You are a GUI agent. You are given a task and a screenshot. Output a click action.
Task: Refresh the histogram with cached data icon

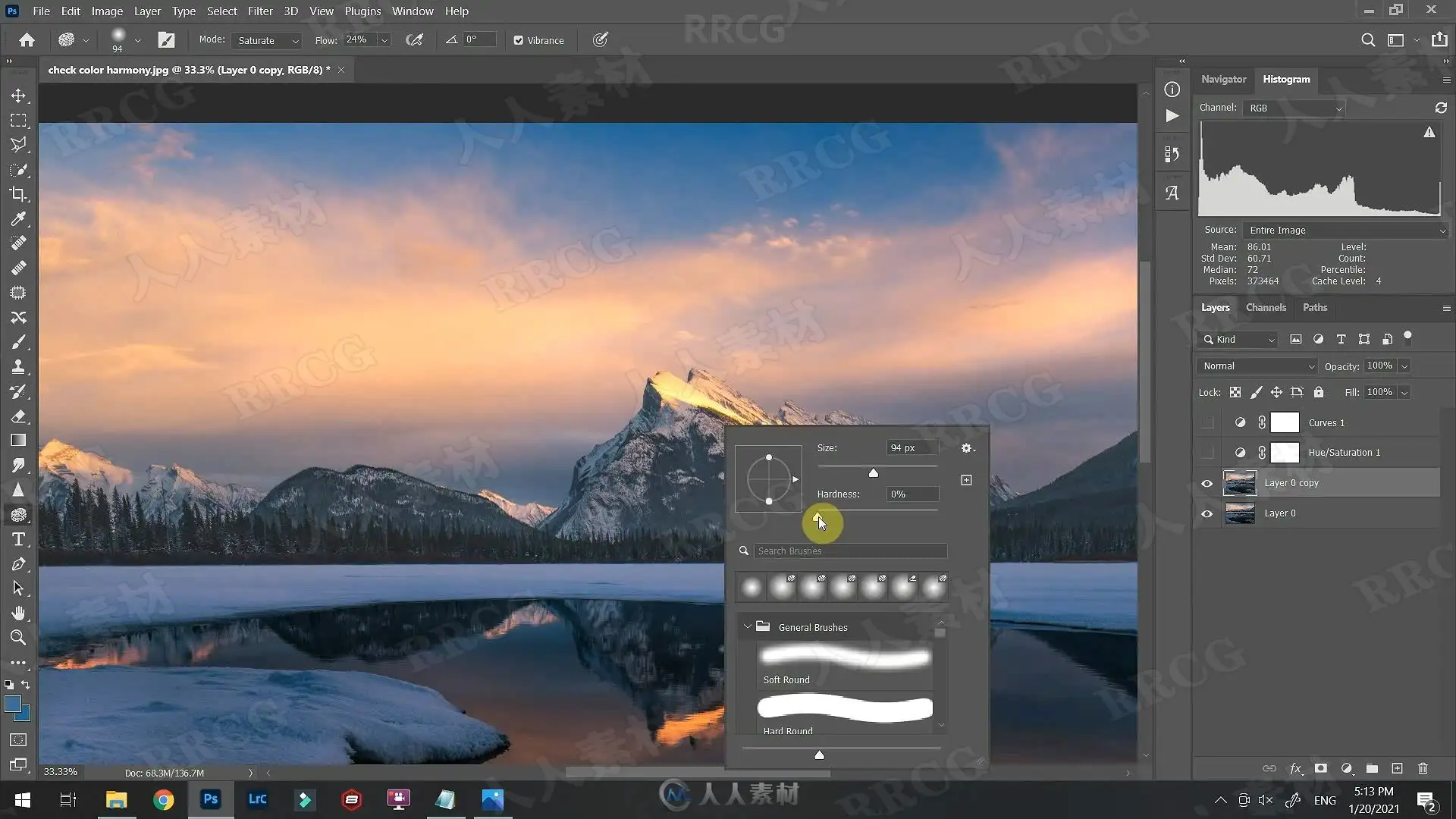click(1441, 108)
